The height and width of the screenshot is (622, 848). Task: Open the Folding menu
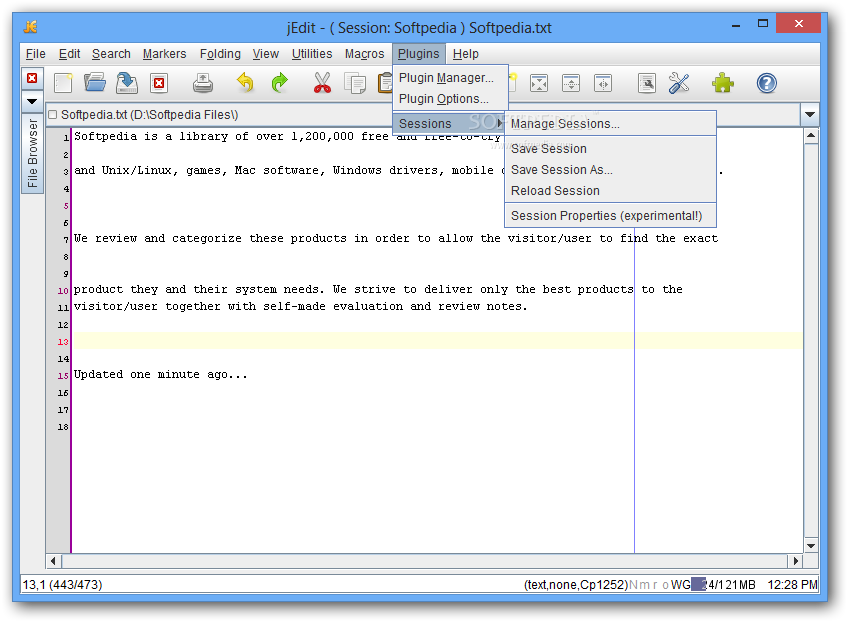pos(220,54)
